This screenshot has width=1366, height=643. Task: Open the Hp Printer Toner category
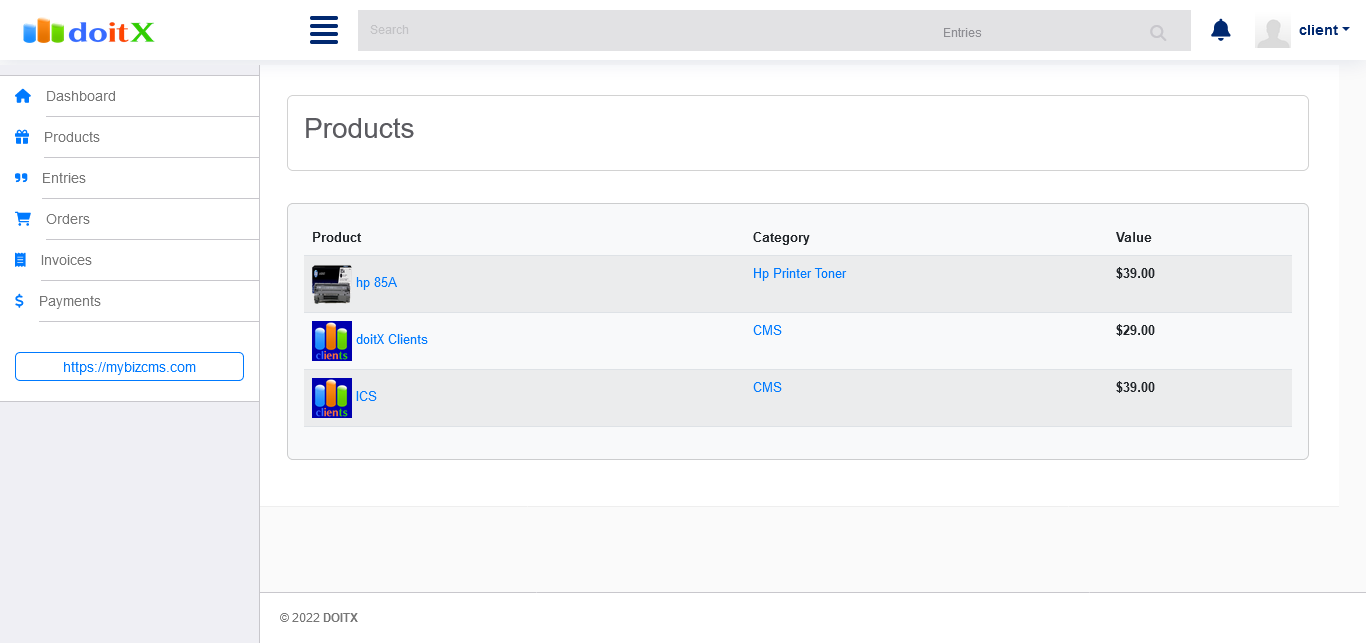(799, 273)
